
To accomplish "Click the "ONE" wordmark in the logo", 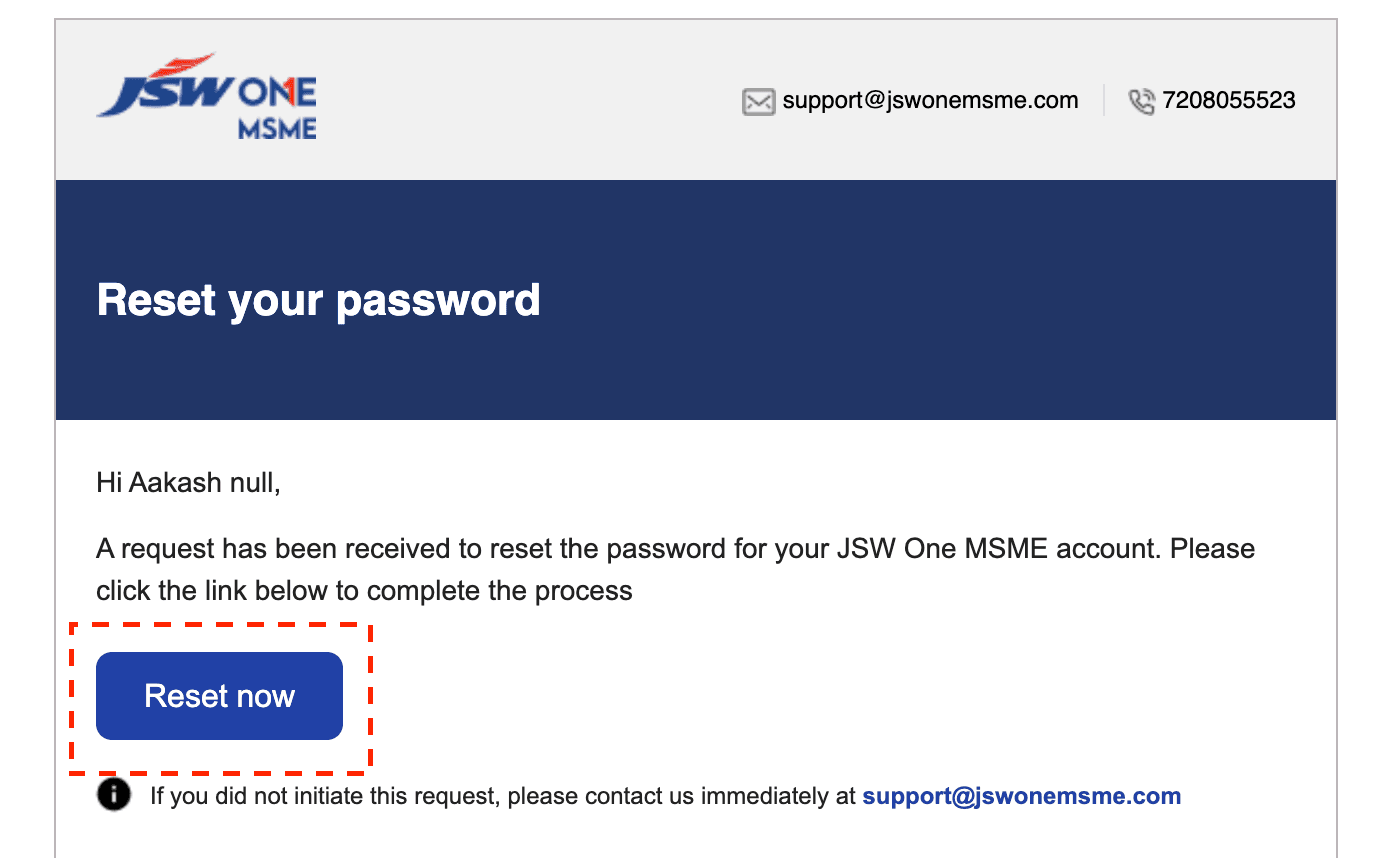I will 277,95.
